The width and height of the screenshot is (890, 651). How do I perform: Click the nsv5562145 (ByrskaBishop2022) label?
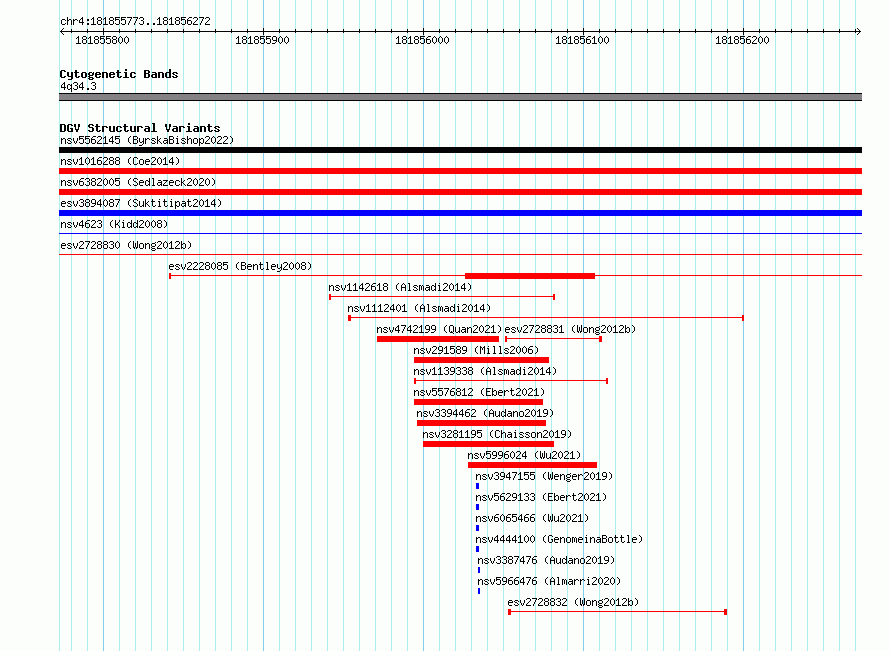(x=147, y=140)
